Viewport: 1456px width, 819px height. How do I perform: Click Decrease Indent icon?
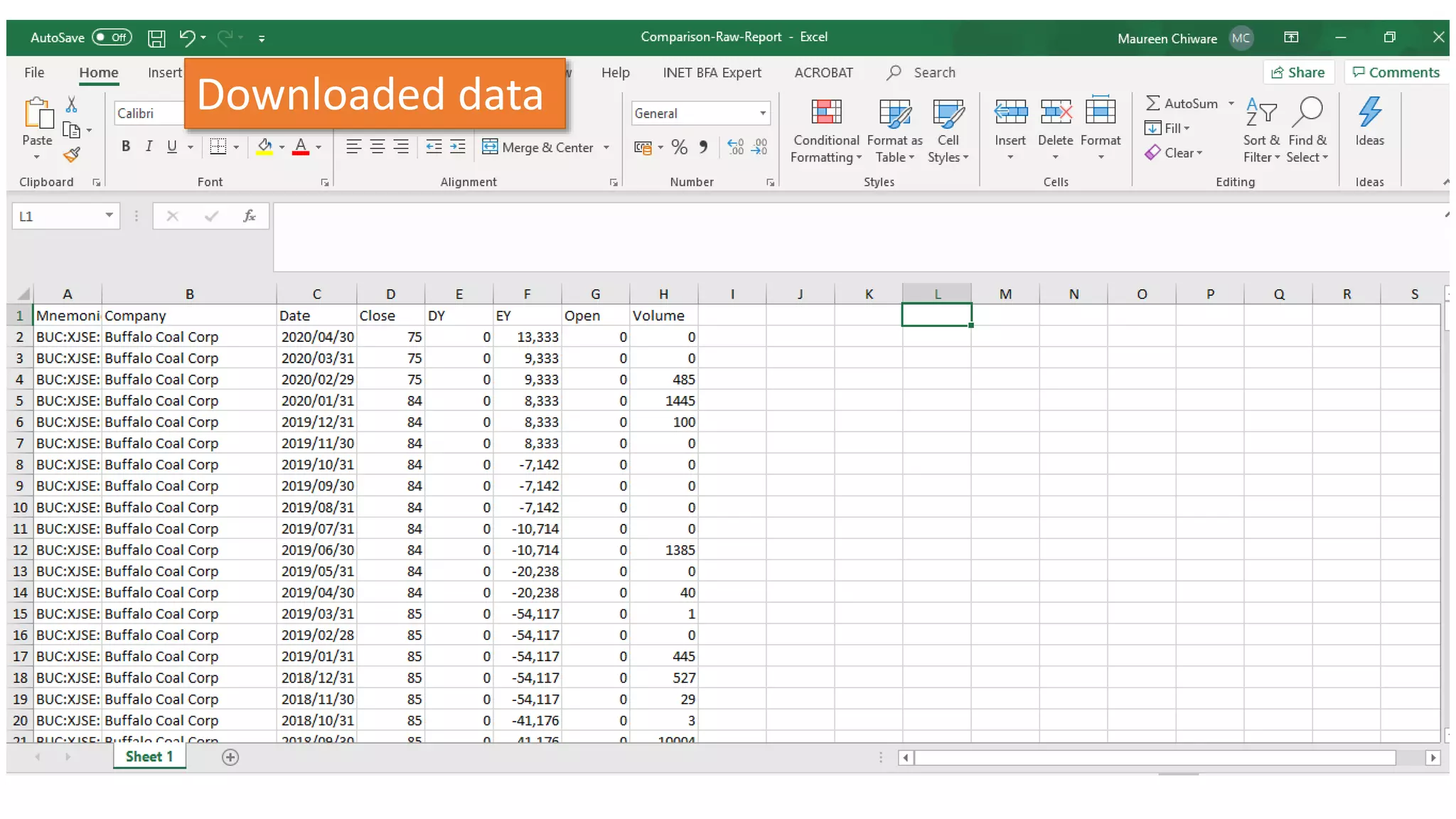point(434,146)
